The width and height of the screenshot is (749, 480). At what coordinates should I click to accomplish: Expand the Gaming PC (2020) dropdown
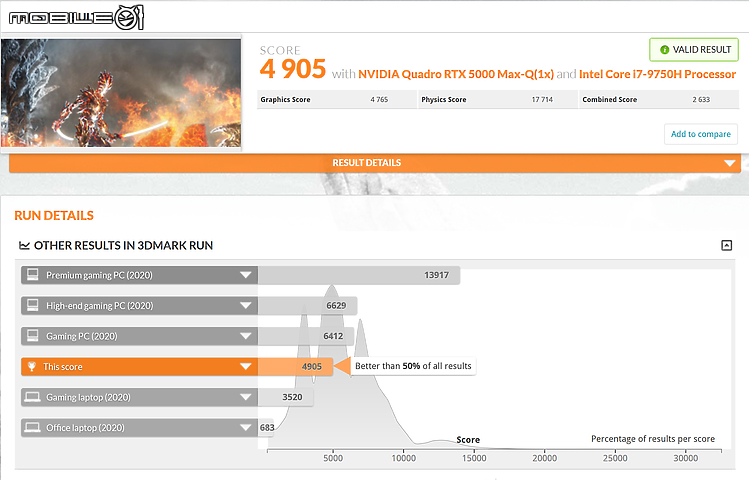[x=246, y=336]
